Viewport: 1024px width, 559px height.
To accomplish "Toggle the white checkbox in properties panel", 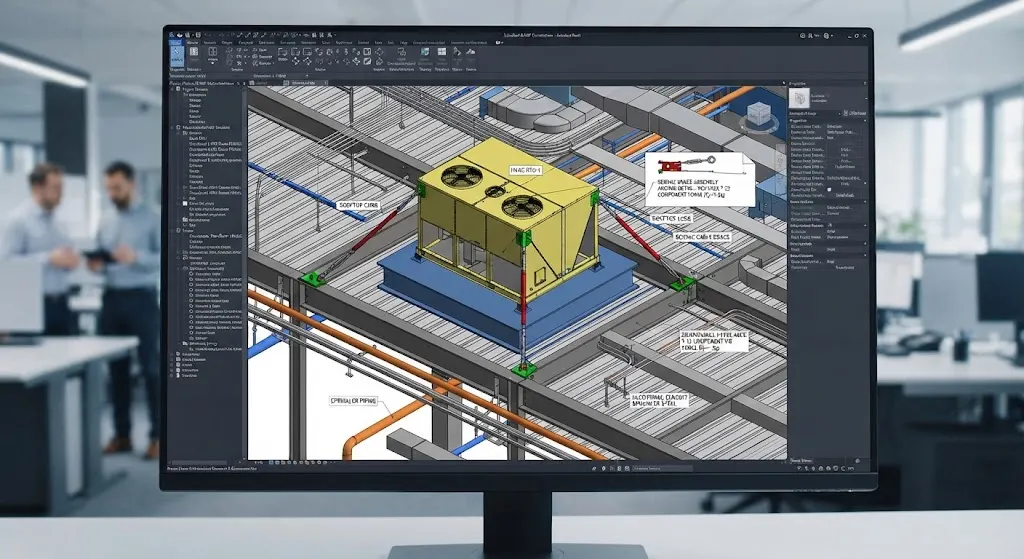I will point(829,190).
